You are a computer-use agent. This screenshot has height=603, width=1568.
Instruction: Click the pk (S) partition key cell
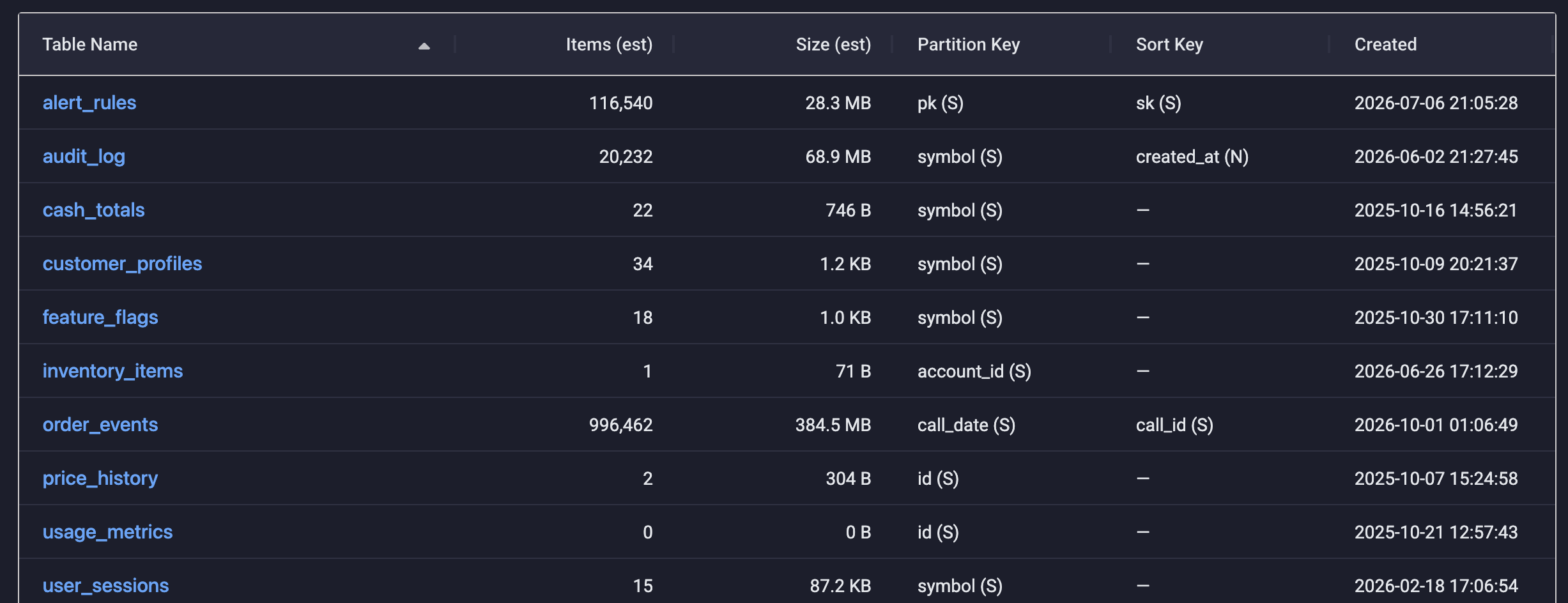pos(941,103)
